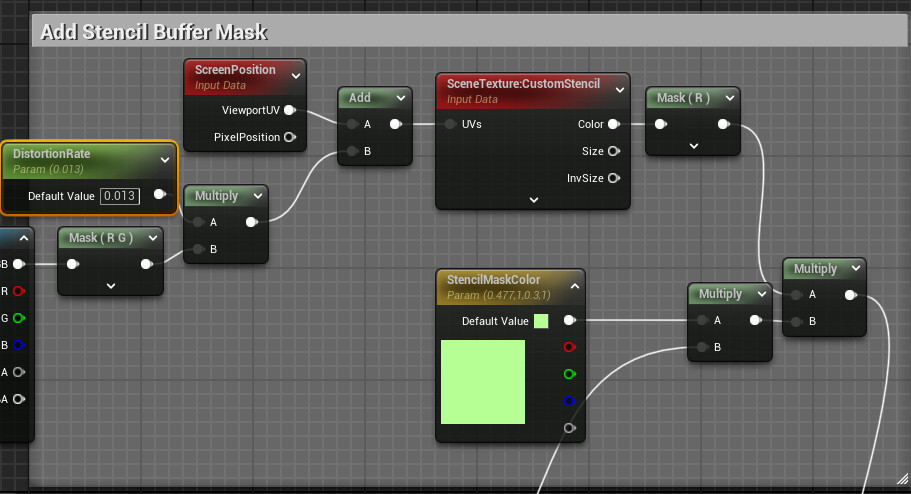Select the ScreenPosition node by its title
This screenshot has height=494, width=911.
click(x=235, y=70)
